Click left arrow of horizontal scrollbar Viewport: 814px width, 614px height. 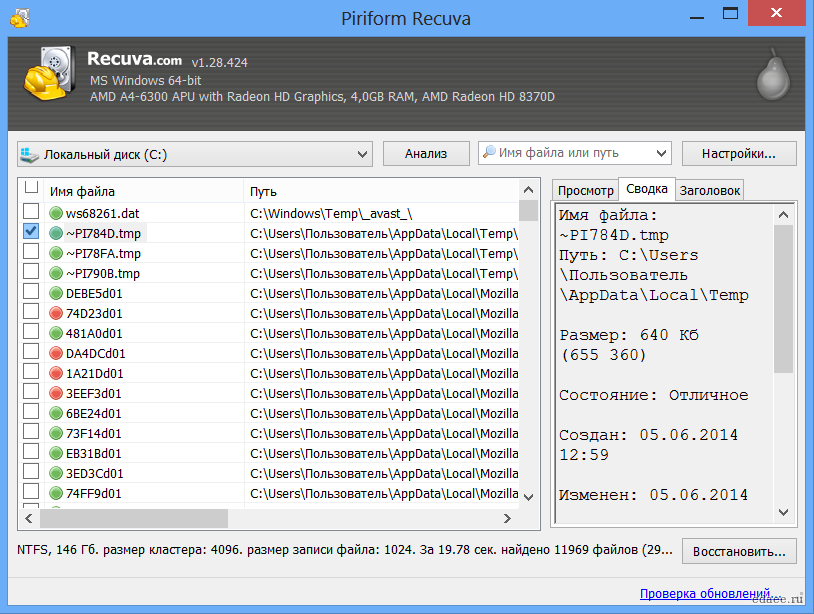[29, 519]
